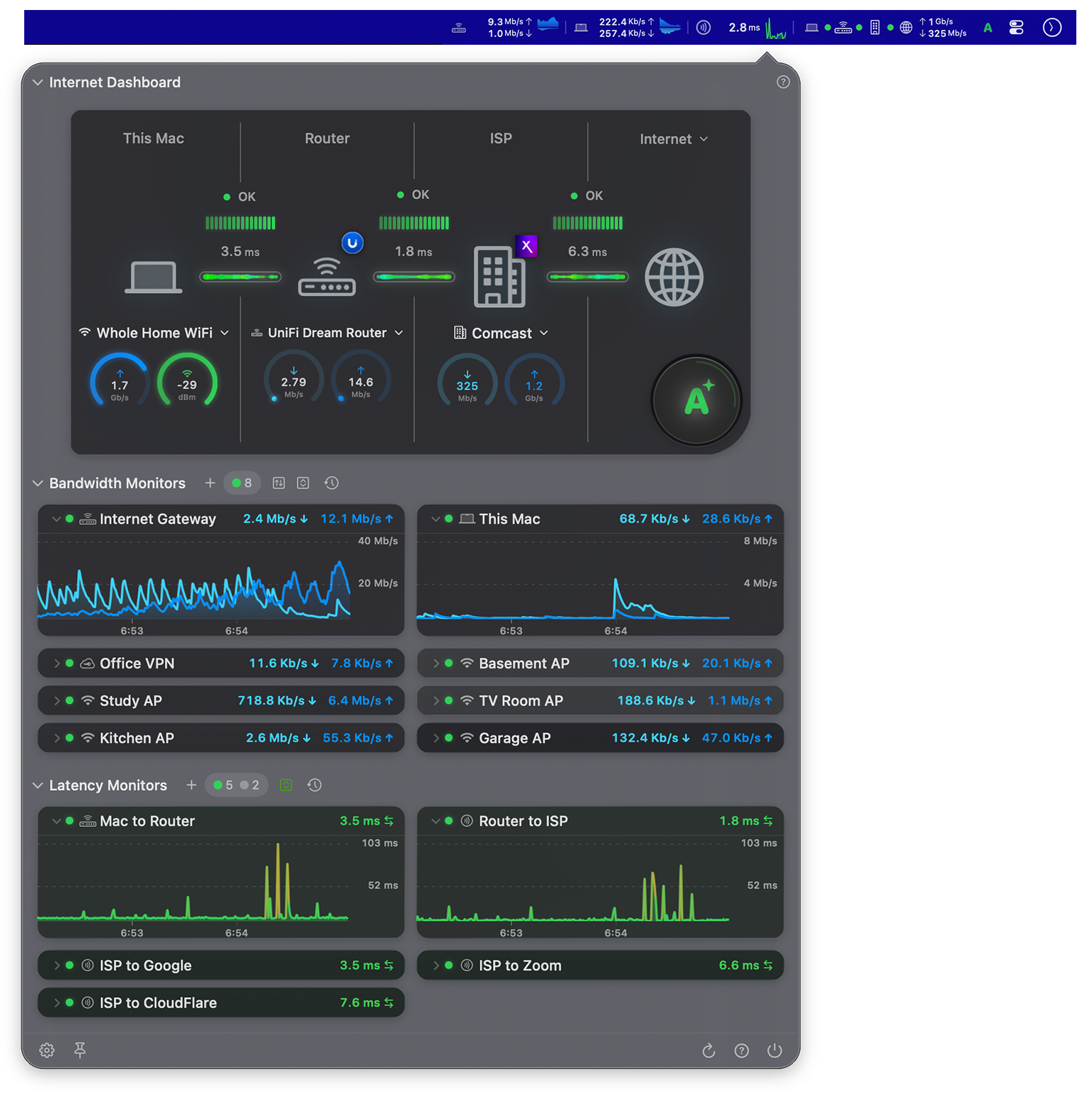Image resolution: width=1092 pixels, height=1098 pixels.
Task: Open the history icon next to Latency Monitors
Action: click(x=314, y=785)
